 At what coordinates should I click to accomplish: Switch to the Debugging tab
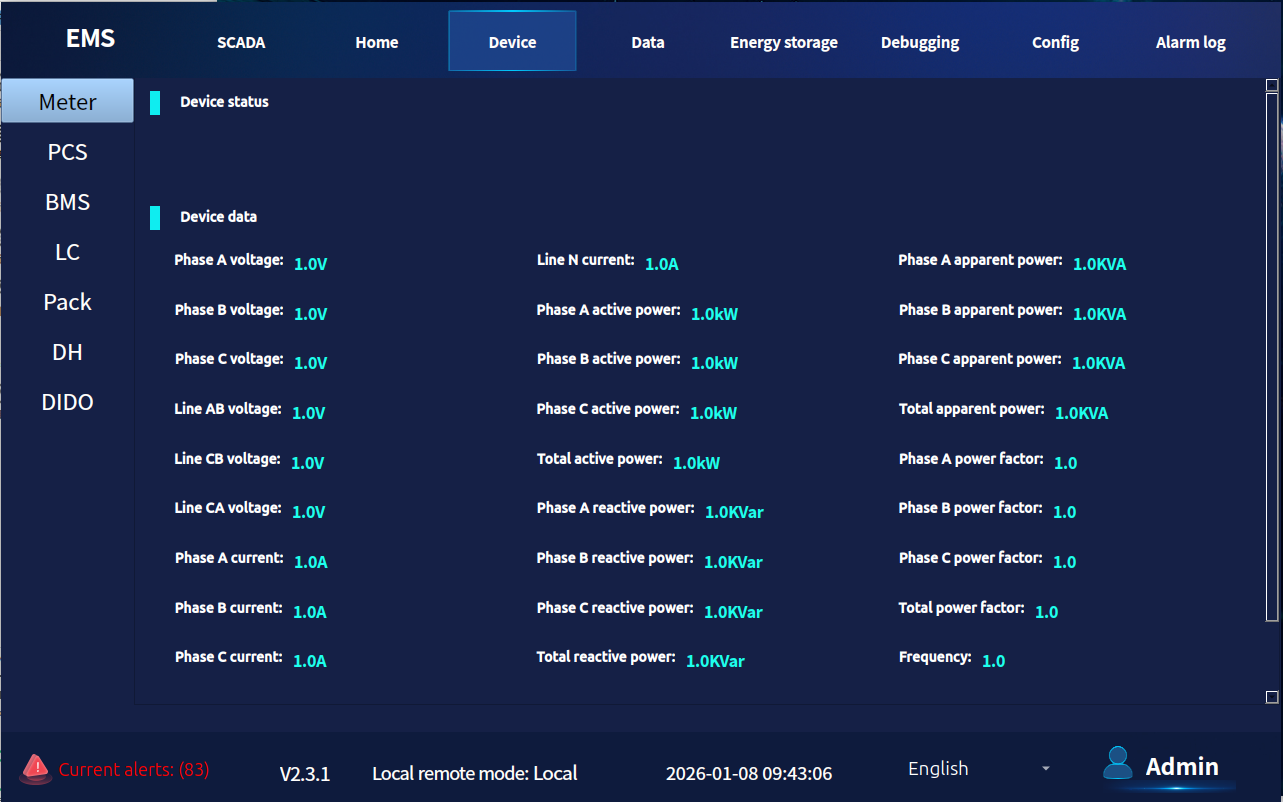click(920, 42)
